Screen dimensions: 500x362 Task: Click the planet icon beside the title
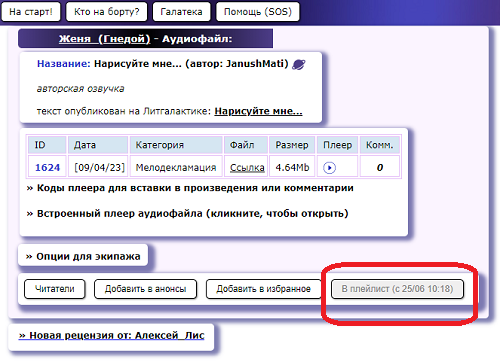[299, 64]
